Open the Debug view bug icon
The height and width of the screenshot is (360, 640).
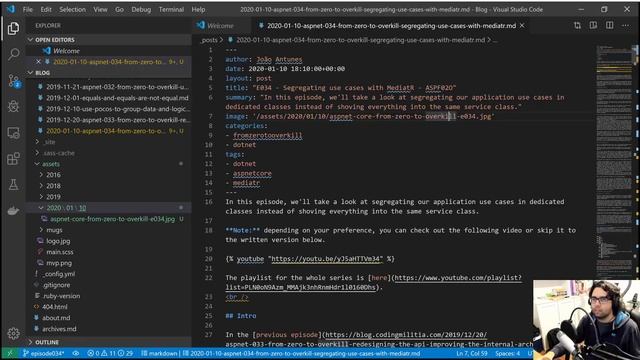click(x=13, y=106)
